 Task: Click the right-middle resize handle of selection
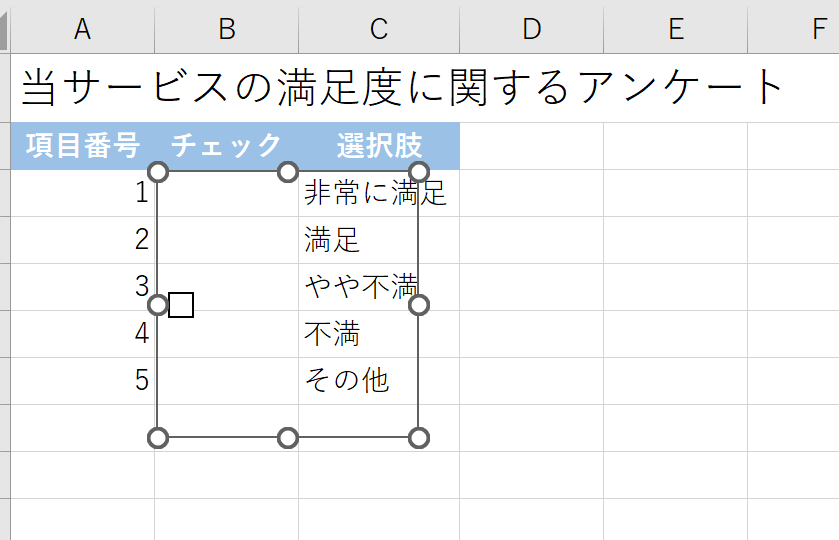419,304
